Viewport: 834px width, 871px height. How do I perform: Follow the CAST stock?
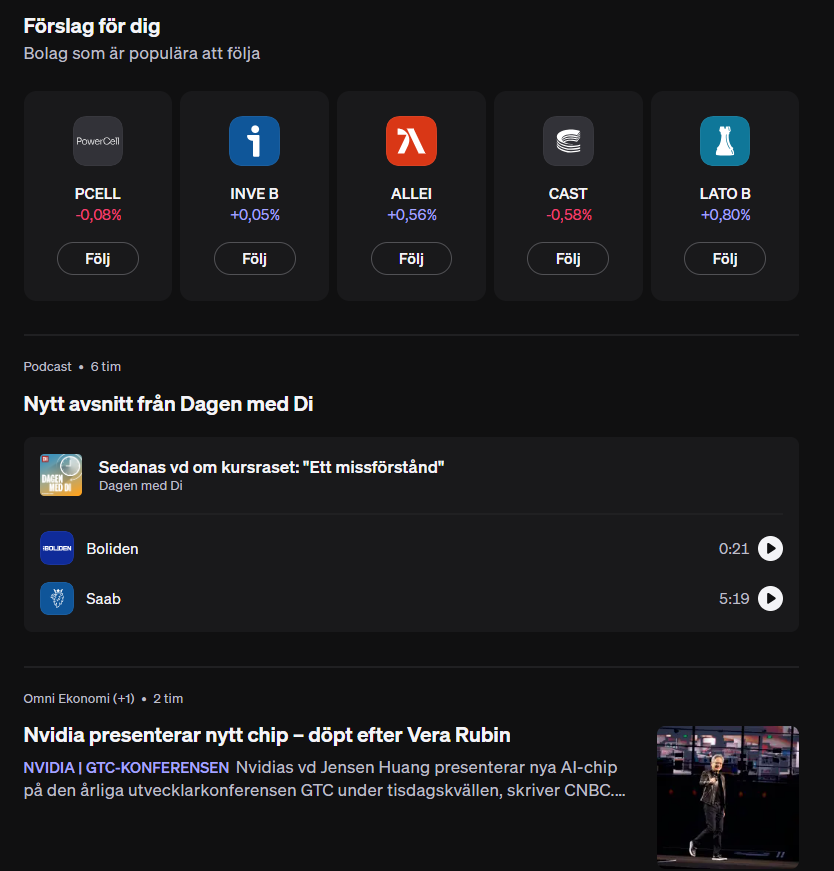click(568, 258)
